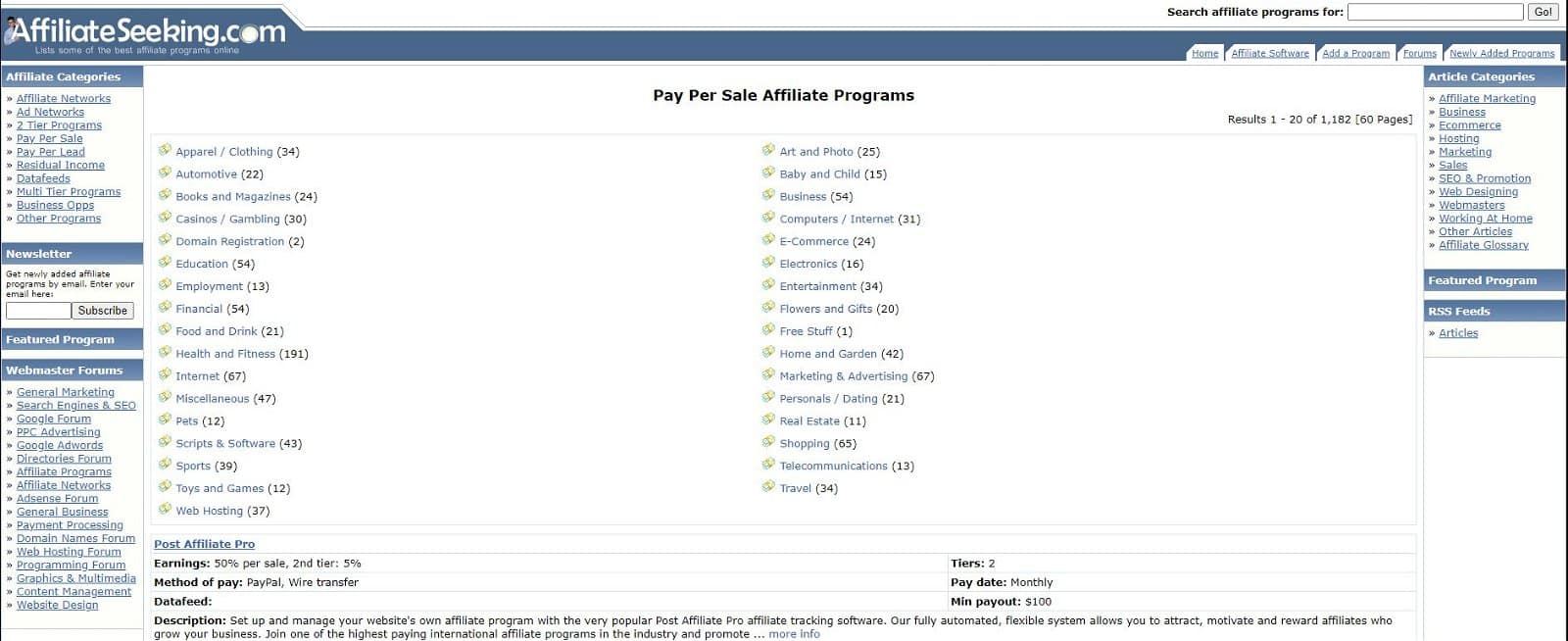Focus the affiliate program search field
1568x641 pixels.
1435,12
